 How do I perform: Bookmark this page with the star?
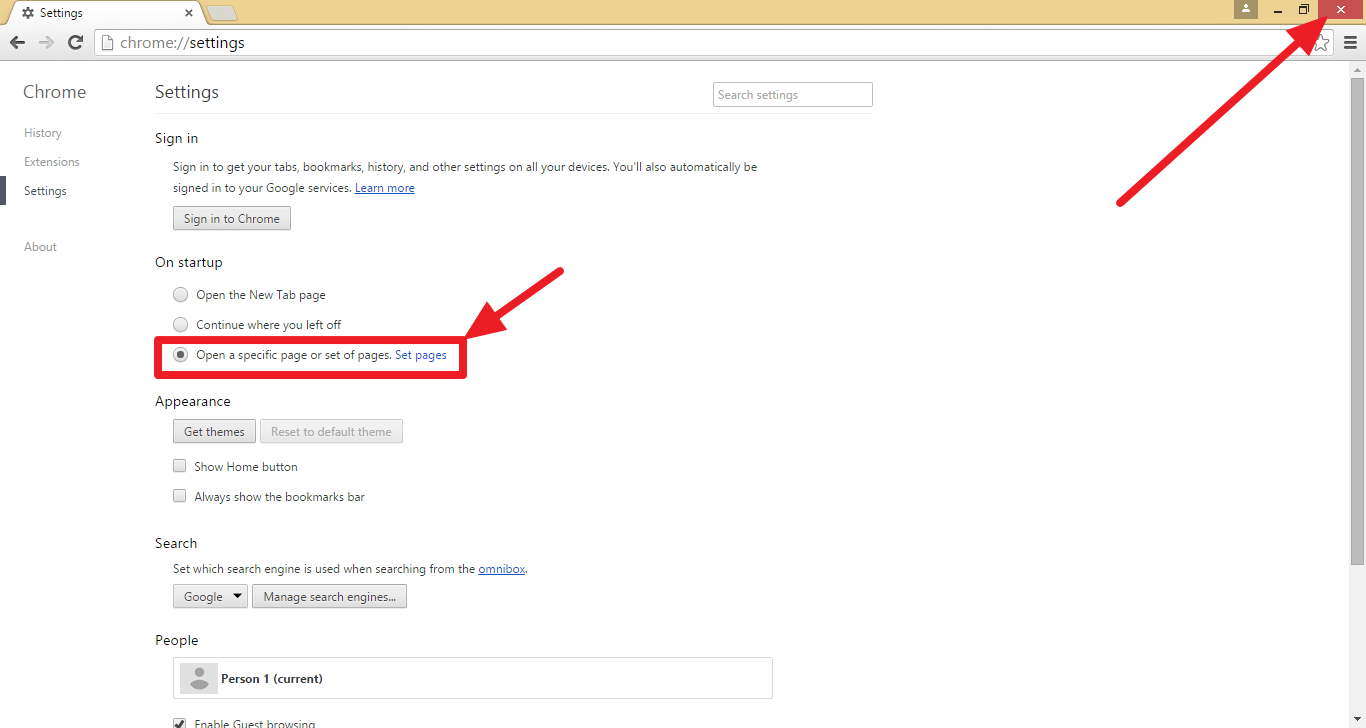tap(1321, 43)
